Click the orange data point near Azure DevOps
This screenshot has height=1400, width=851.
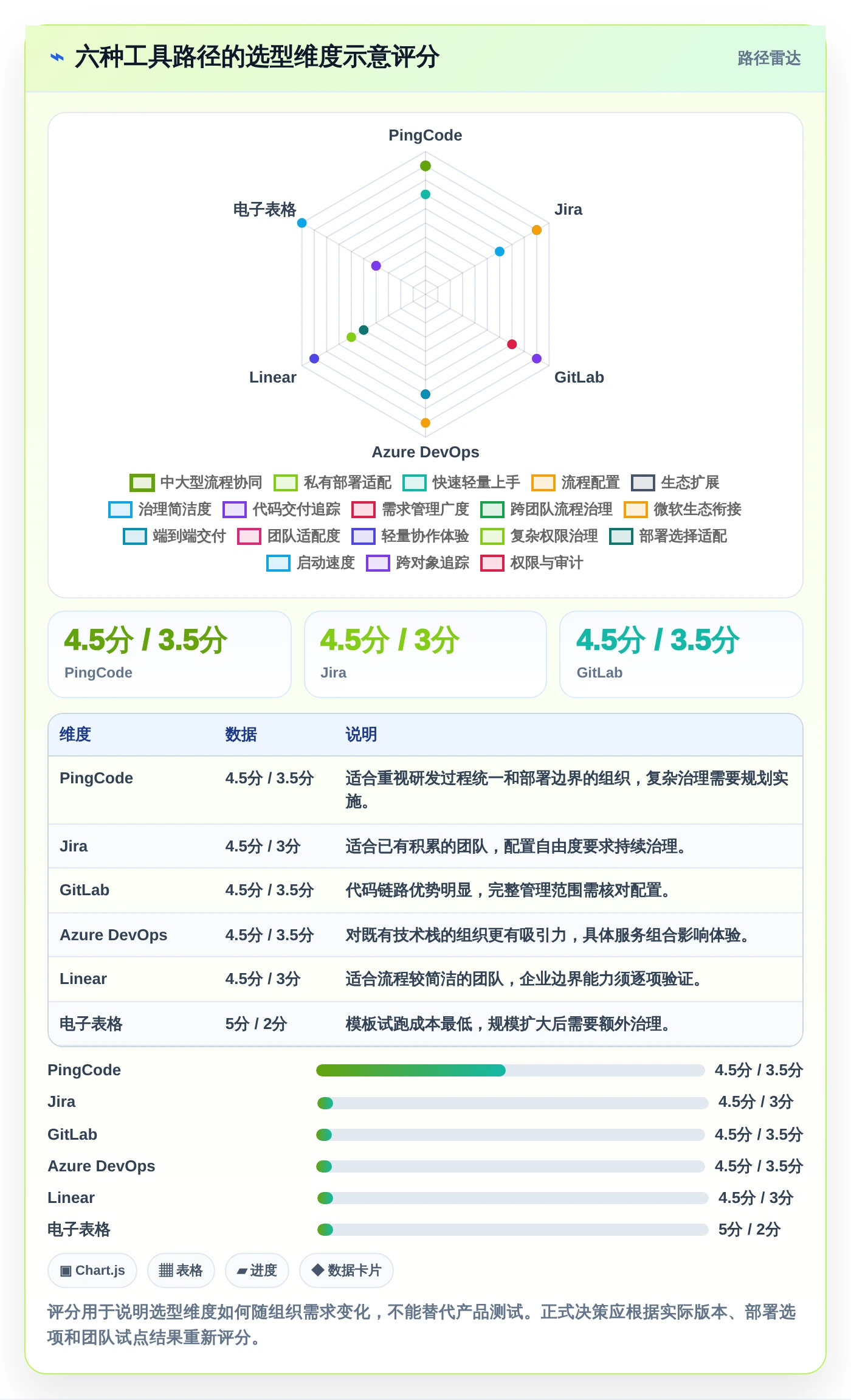coord(425,423)
